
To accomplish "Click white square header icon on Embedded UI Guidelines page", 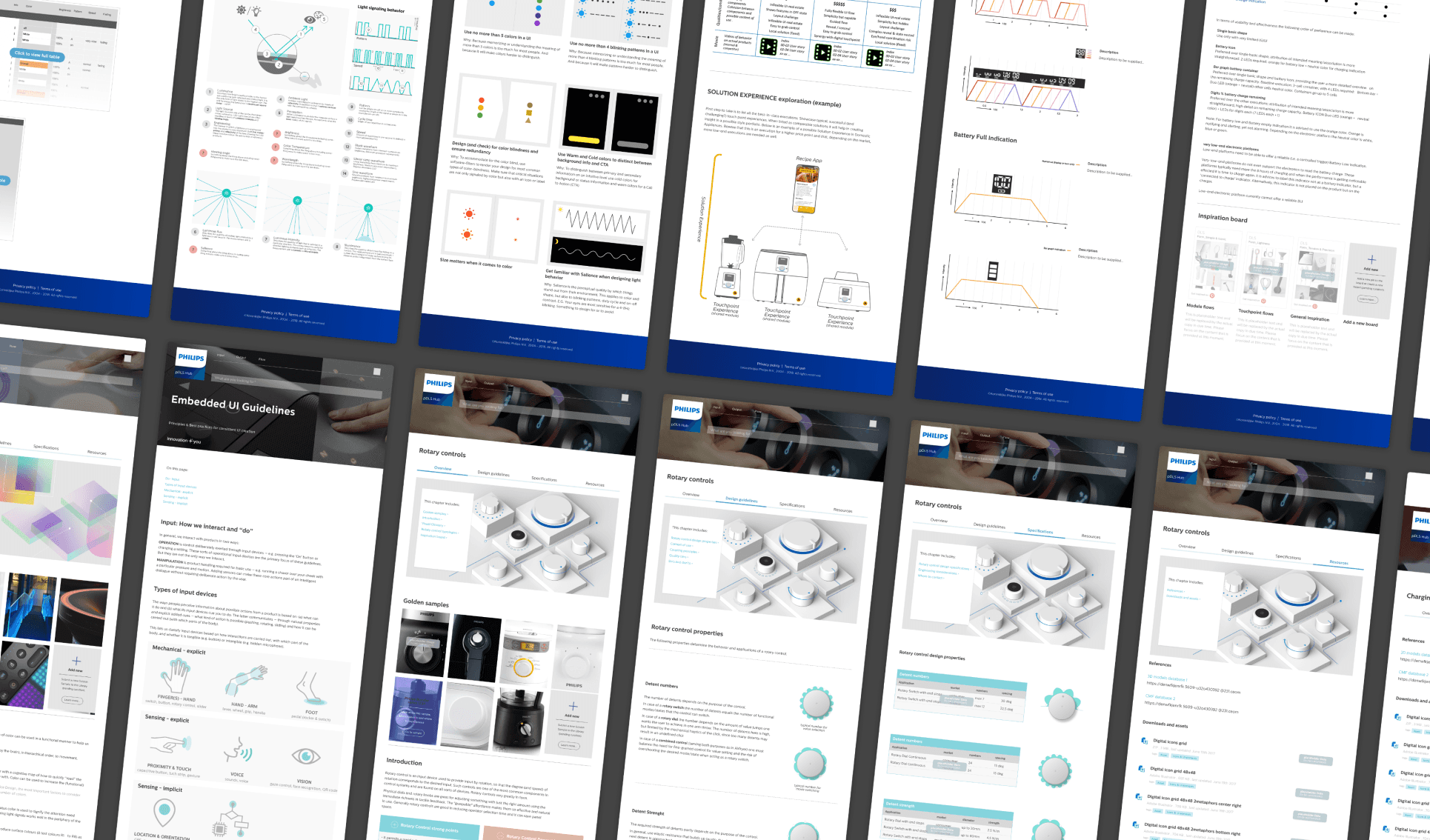I will click(376, 372).
